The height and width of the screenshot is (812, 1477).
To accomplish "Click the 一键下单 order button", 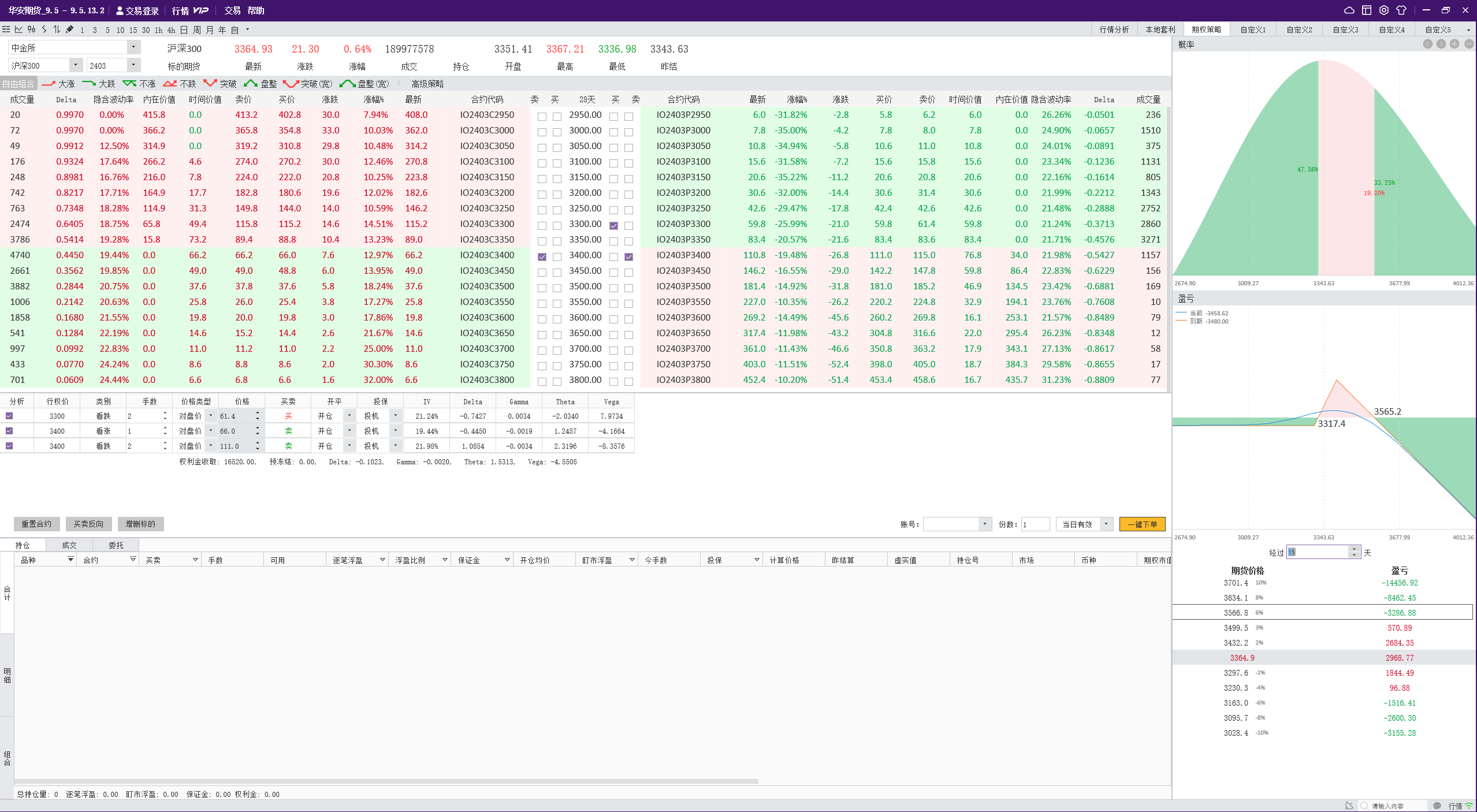I will [x=1142, y=524].
